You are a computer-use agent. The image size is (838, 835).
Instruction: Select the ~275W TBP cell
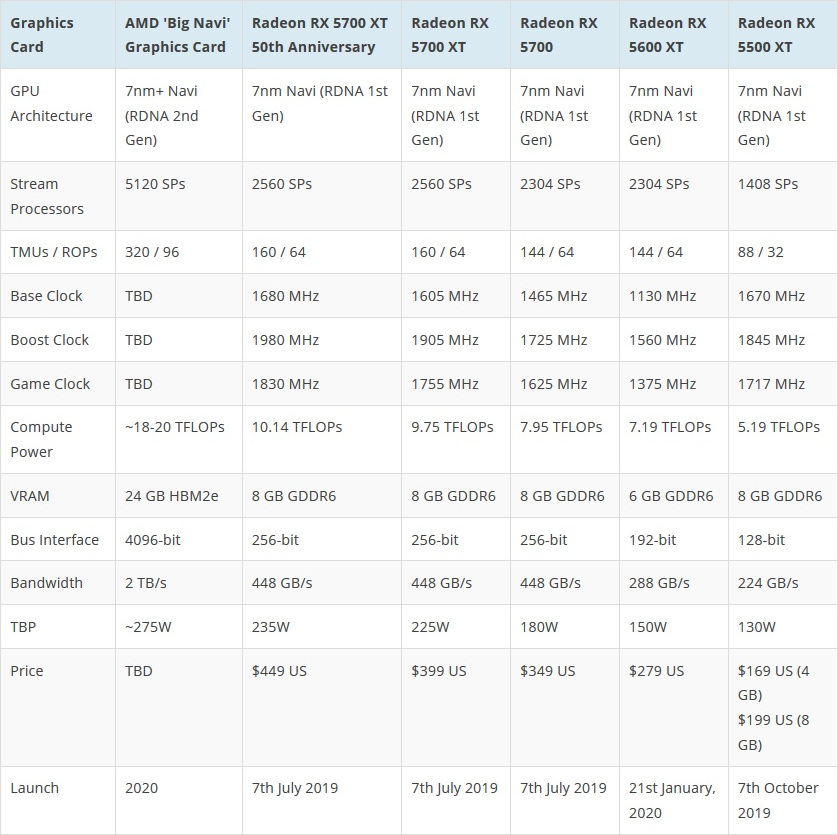[179, 627]
